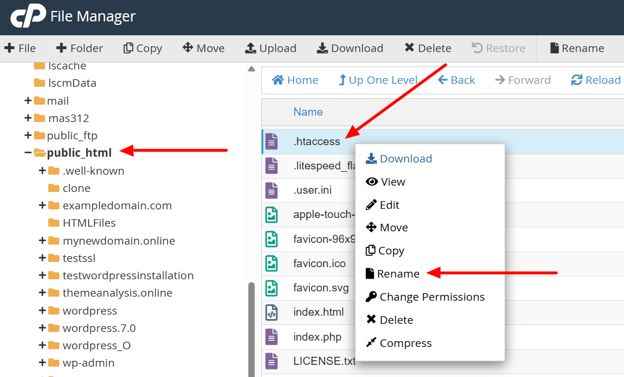
Task: Click the favicon.svg image file icon
Action: (271, 288)
